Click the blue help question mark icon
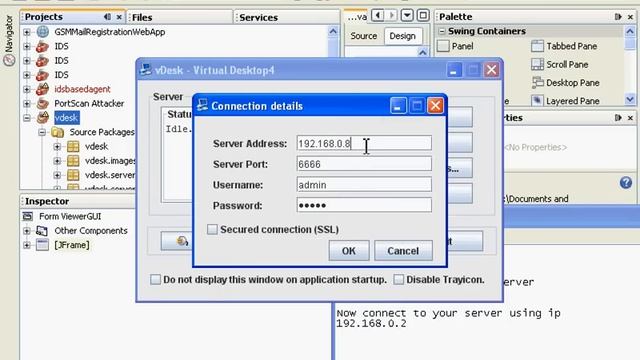Screen dimensions: 640x360 (x=626, y=182)
